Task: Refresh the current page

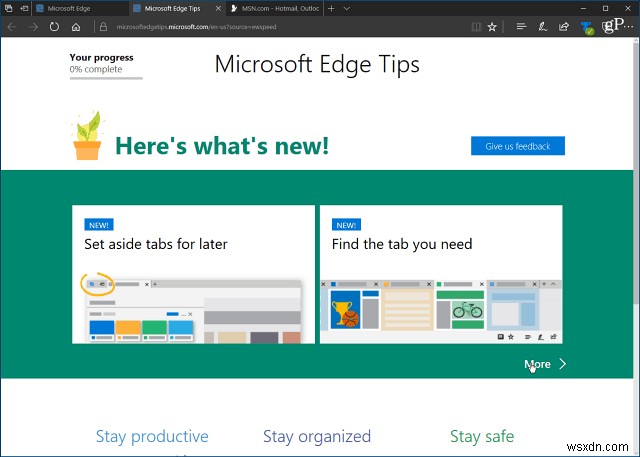Action: [x=54, y=27]
